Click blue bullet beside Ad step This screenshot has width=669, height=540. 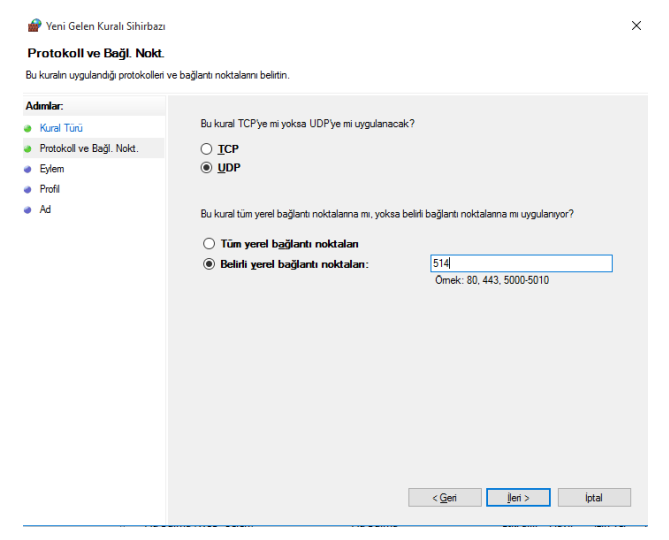(28, 210)
